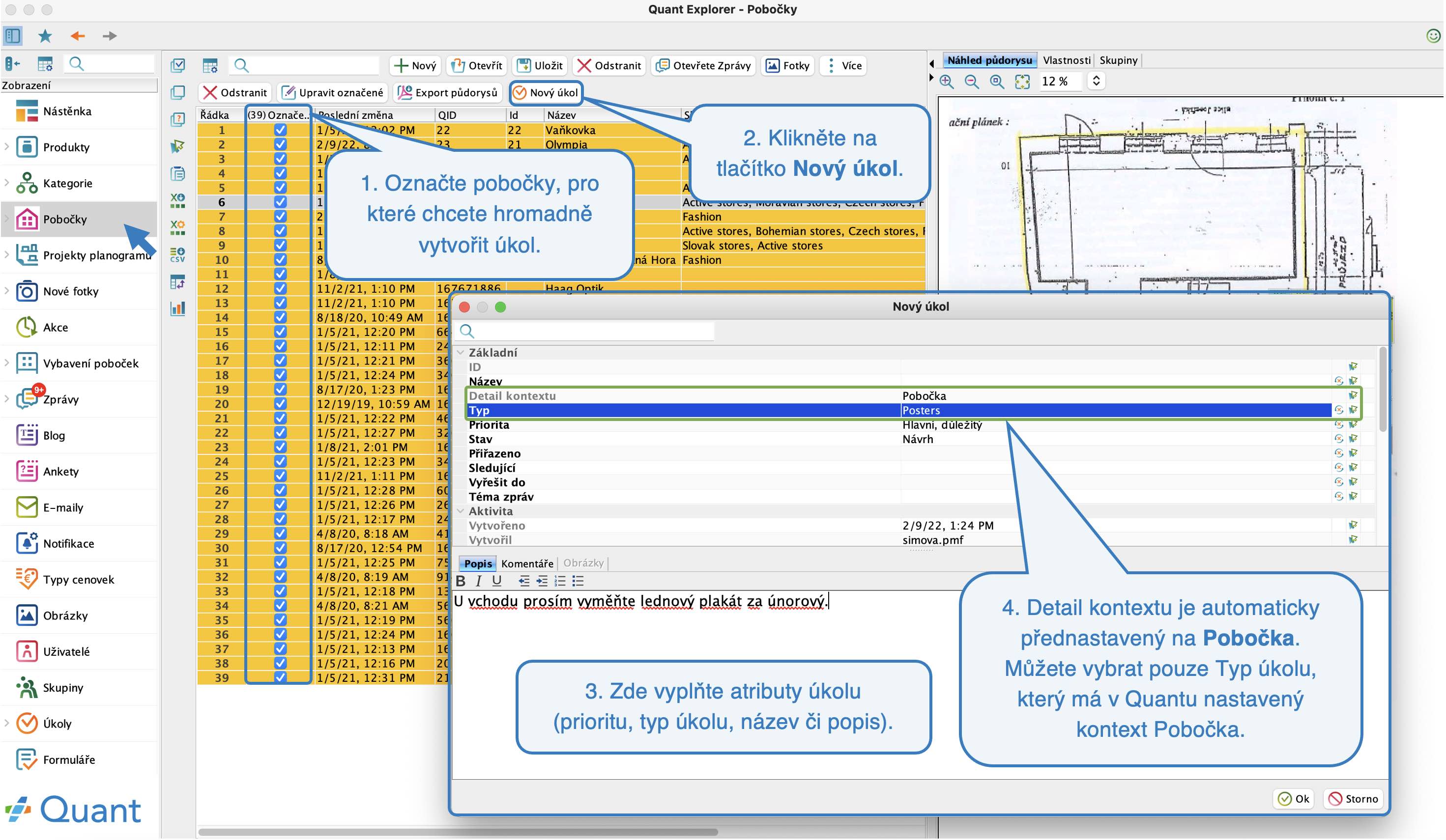Apply bold formatting in description editor

[460, 581]
